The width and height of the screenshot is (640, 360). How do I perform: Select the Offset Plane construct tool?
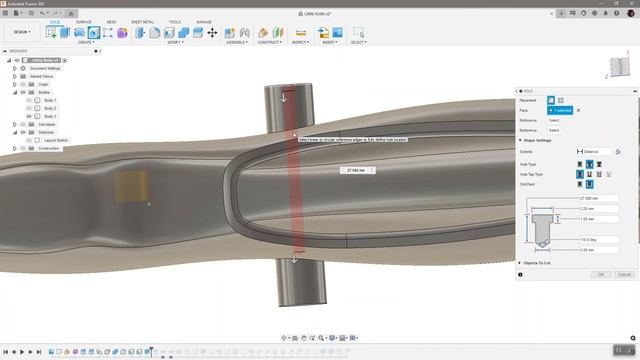click(x=263, y=32)
